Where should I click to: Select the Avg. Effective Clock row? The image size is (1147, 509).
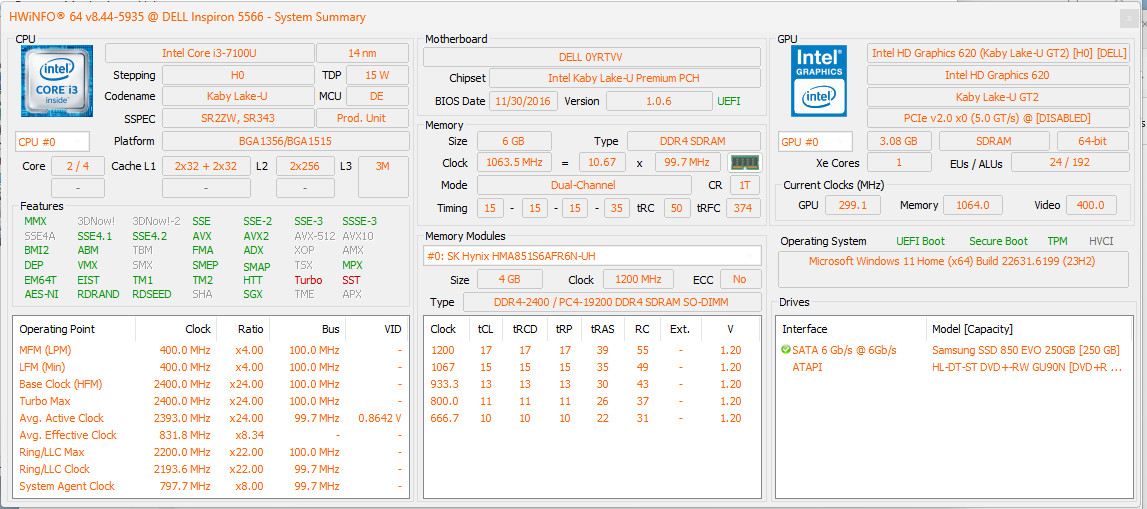(x=211, y=435)
